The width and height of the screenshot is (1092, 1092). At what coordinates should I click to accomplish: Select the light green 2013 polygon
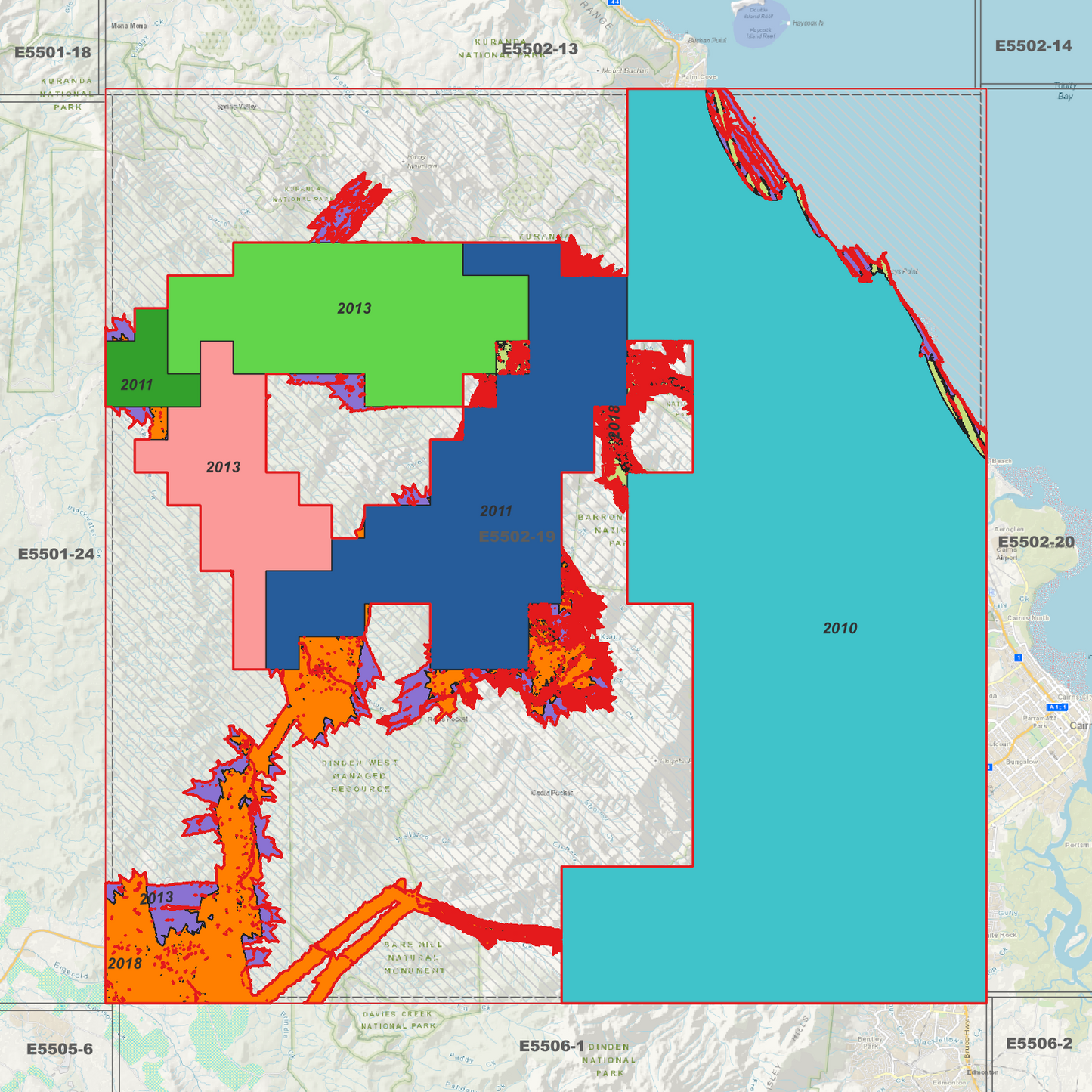pyautogui.click(x=354, y=317)
